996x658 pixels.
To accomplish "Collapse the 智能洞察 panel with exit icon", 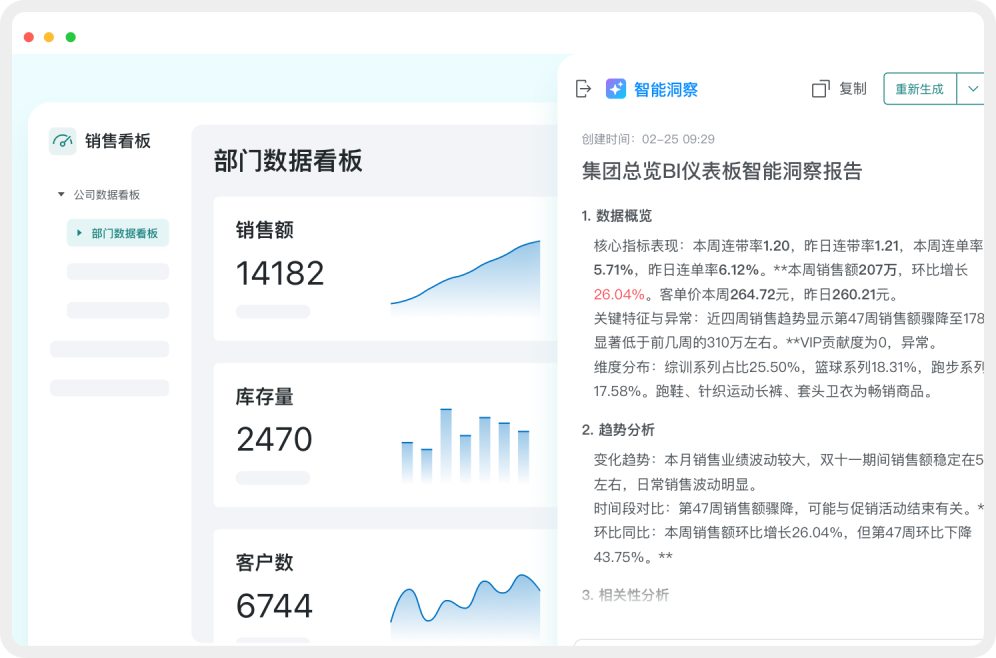I will pyautogui.click(x=584, y=89).
